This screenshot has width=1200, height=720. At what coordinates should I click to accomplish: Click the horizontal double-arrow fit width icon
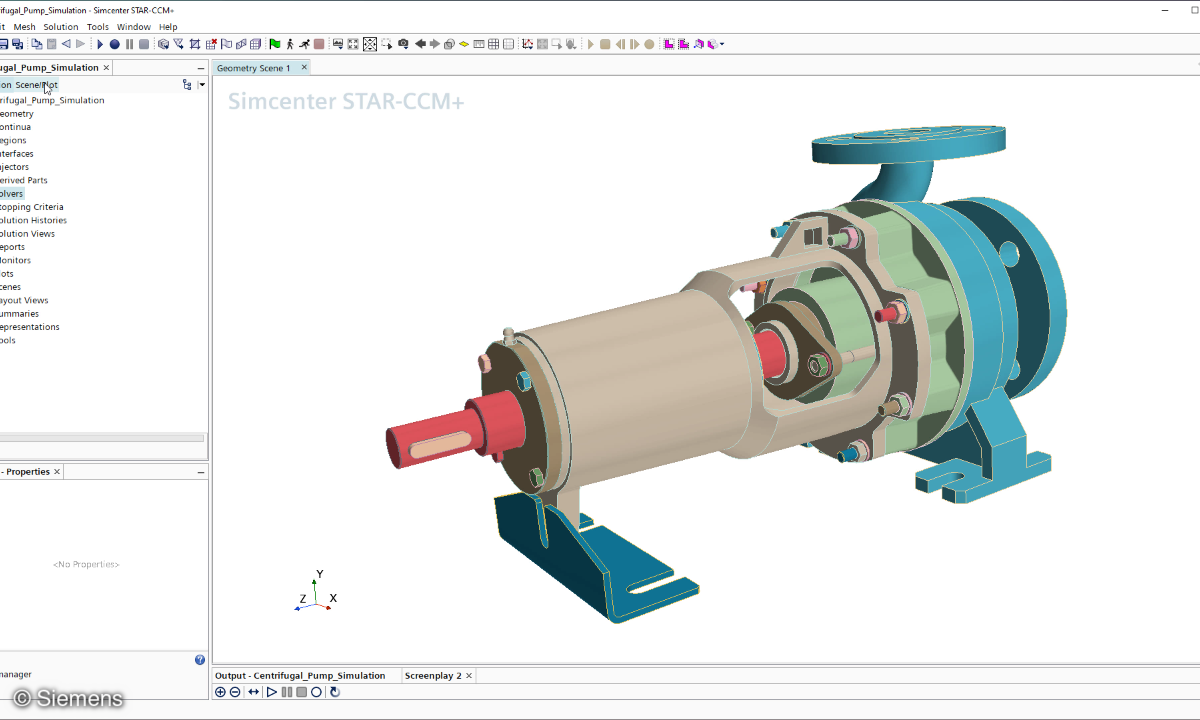(x=254, y=692)
